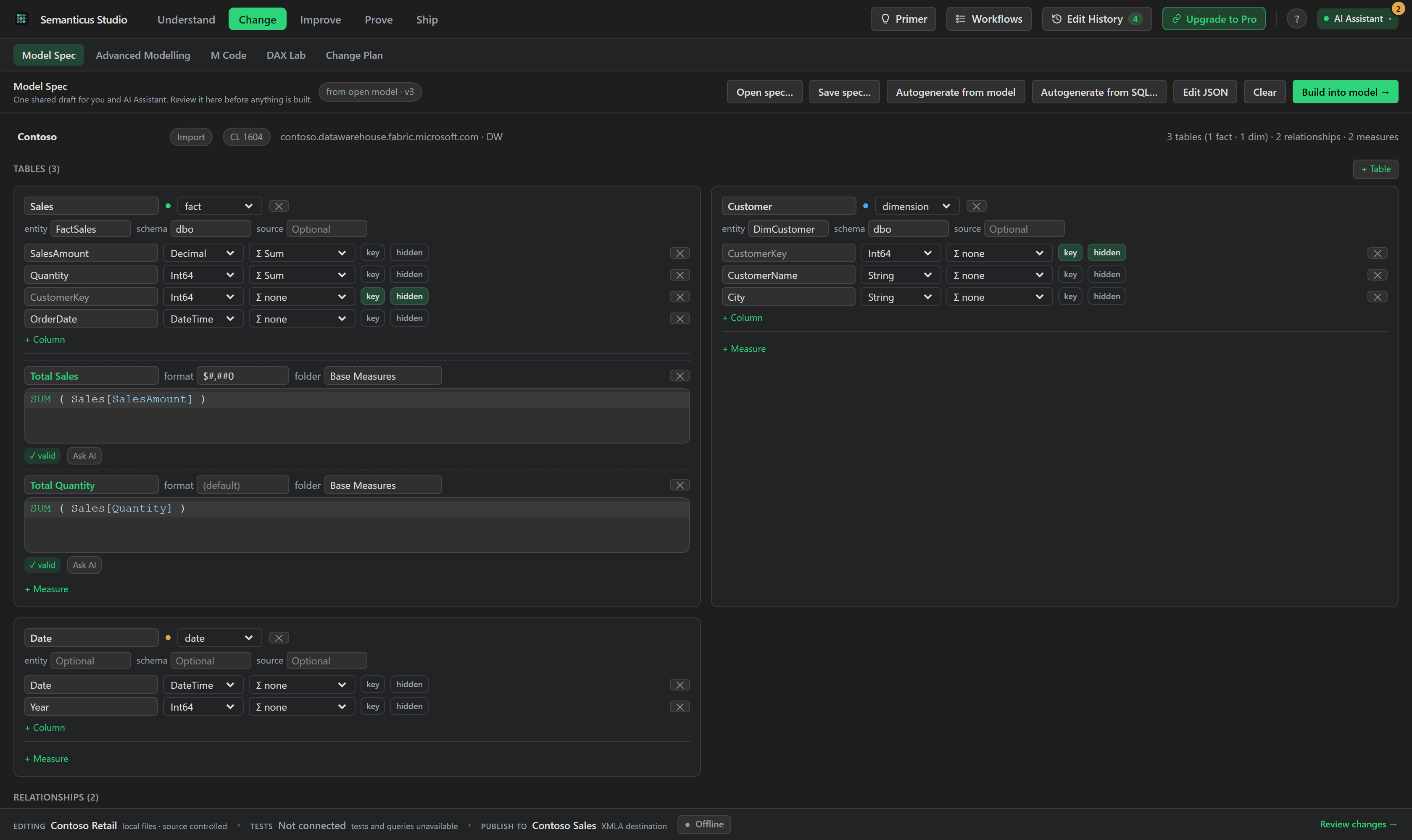Click Autogenerate from model
The height and width of the screenshot is (840, 1412).
tap(955, 92)
